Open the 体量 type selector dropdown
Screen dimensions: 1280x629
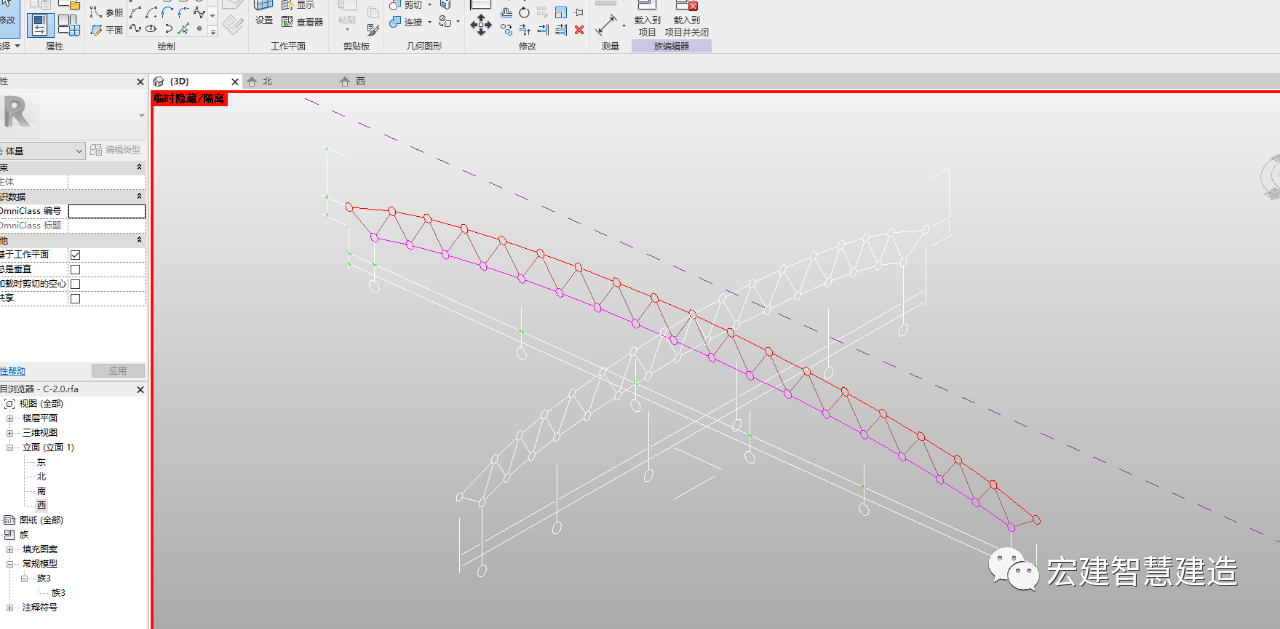(x=43, y=151)
